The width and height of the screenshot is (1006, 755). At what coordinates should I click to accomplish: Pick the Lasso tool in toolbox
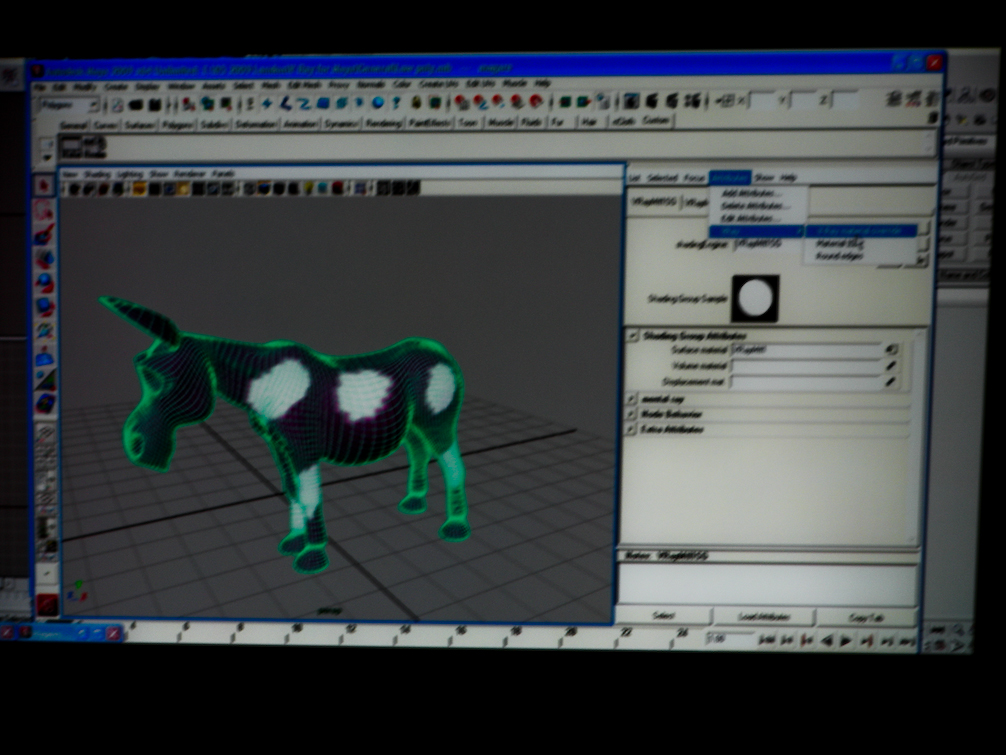[44, 210]
